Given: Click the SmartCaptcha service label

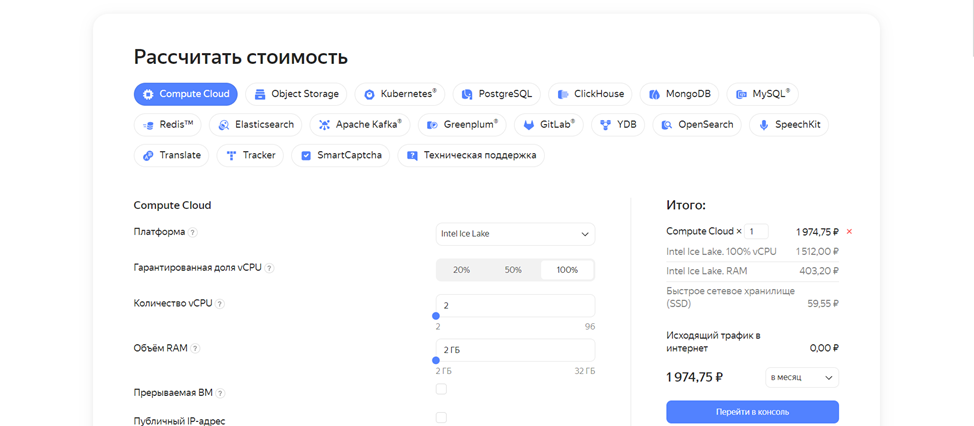Looking at the screenshot, I should [x=350, y=155].
